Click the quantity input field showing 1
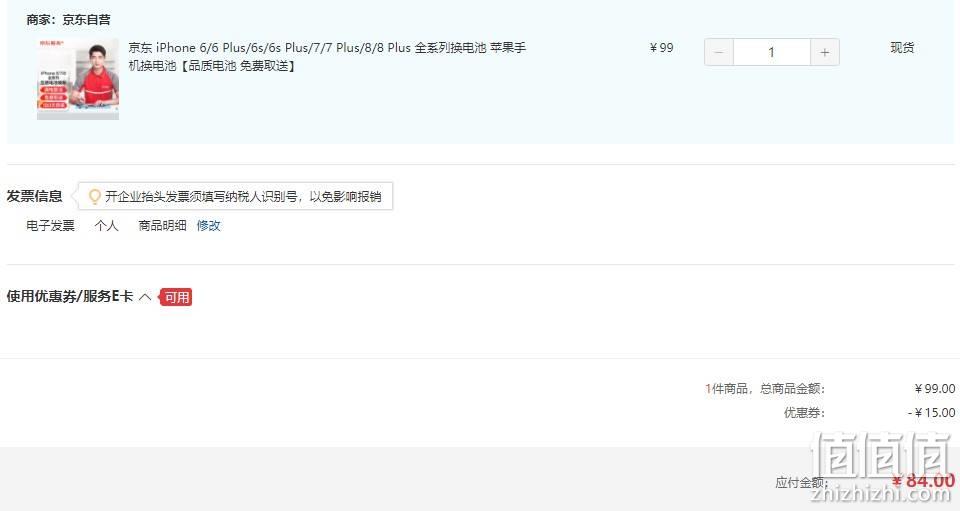Viewport: 960px width, 511px height. [x=771, y=52]
